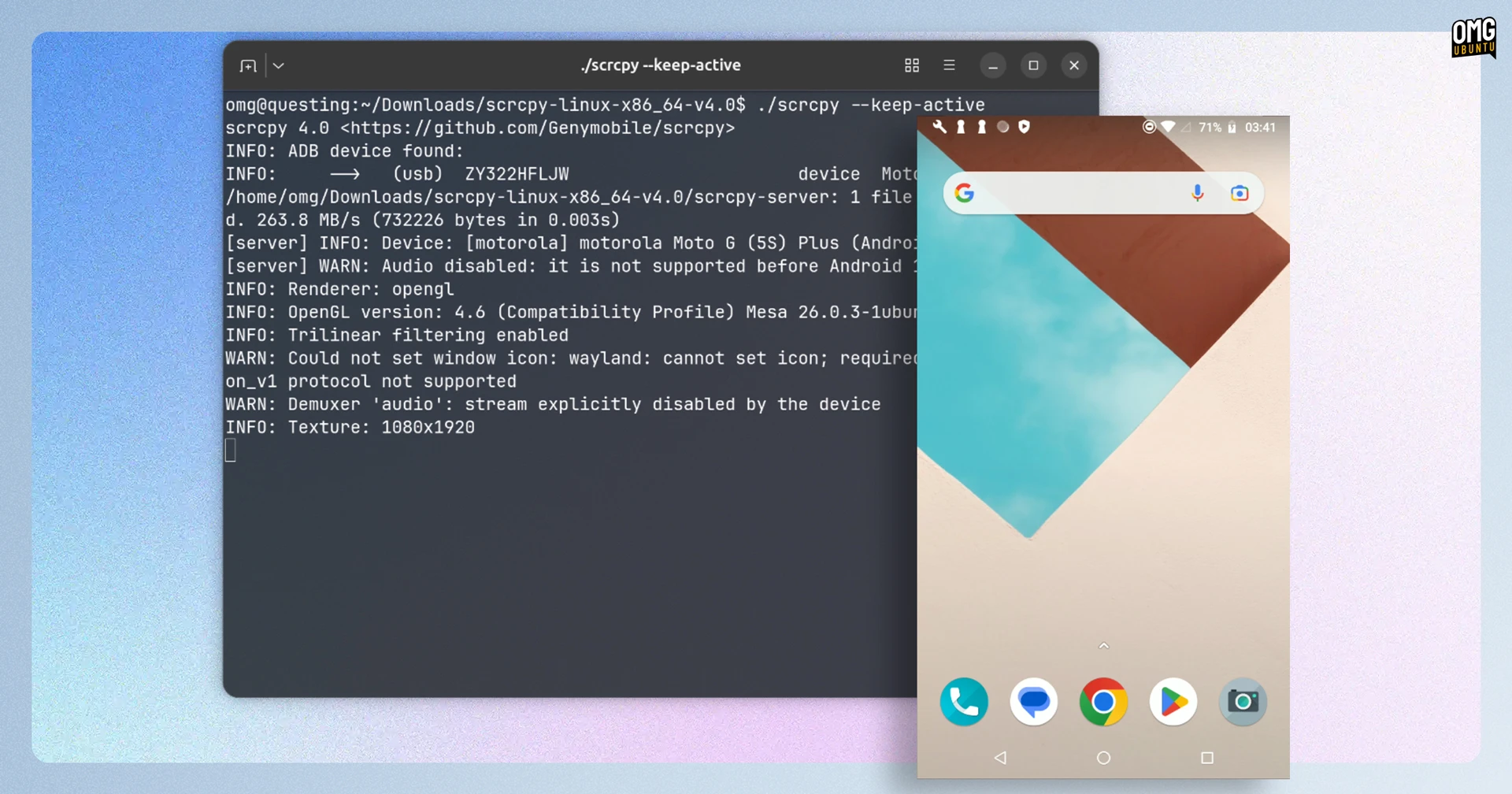Click 'INFO: Renderer: opengl' line
The width and height of the screenshot is (1512, 794).
339,290
